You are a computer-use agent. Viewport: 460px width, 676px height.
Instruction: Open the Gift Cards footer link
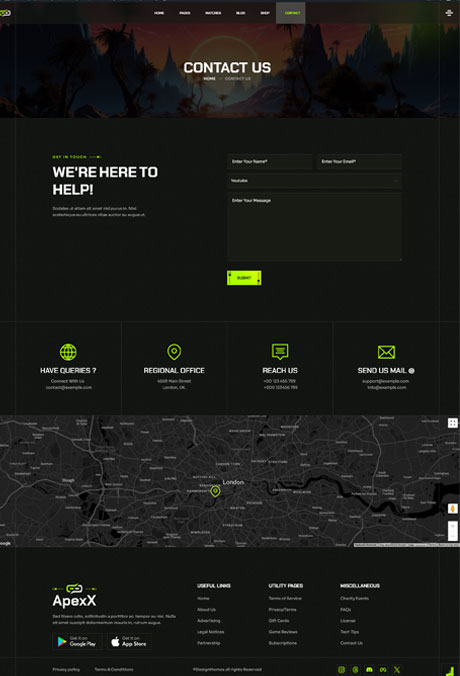[x=279, y=621]
